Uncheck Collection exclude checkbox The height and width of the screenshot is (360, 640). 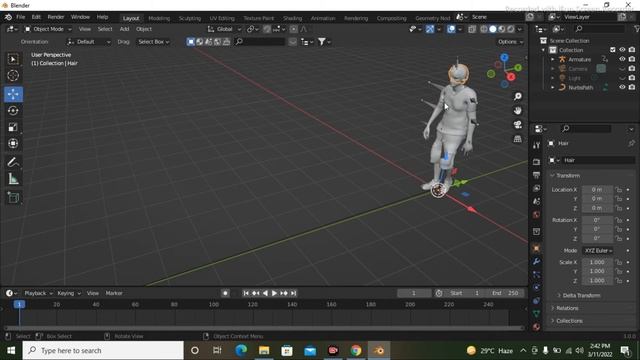(x=613, y=50)
